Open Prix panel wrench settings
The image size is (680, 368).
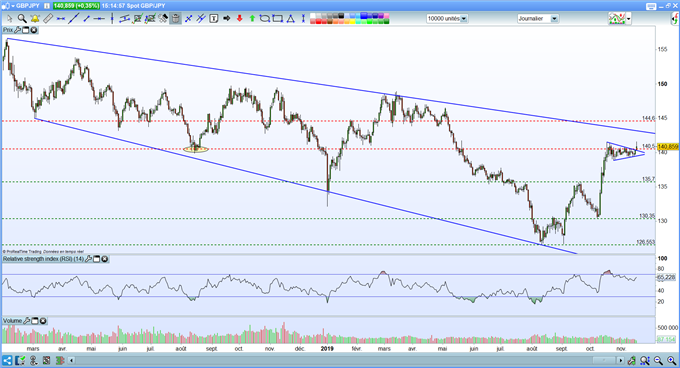coord(17,30)
